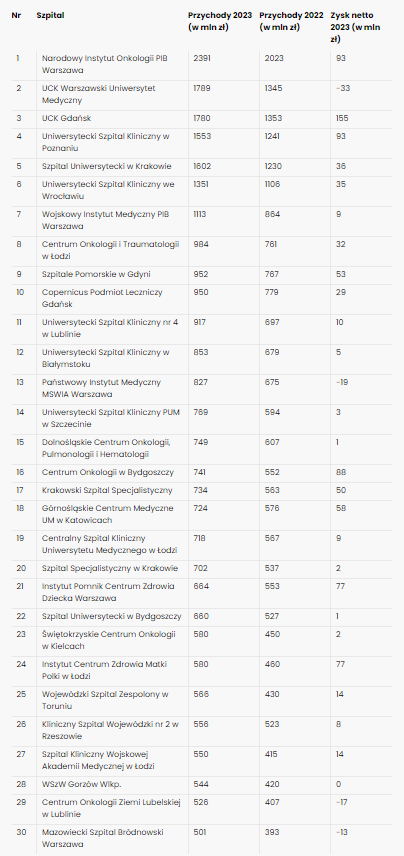Screen dimensions: 404x856
Task: Click net loss value -33
Action: (x=343, y=88)
